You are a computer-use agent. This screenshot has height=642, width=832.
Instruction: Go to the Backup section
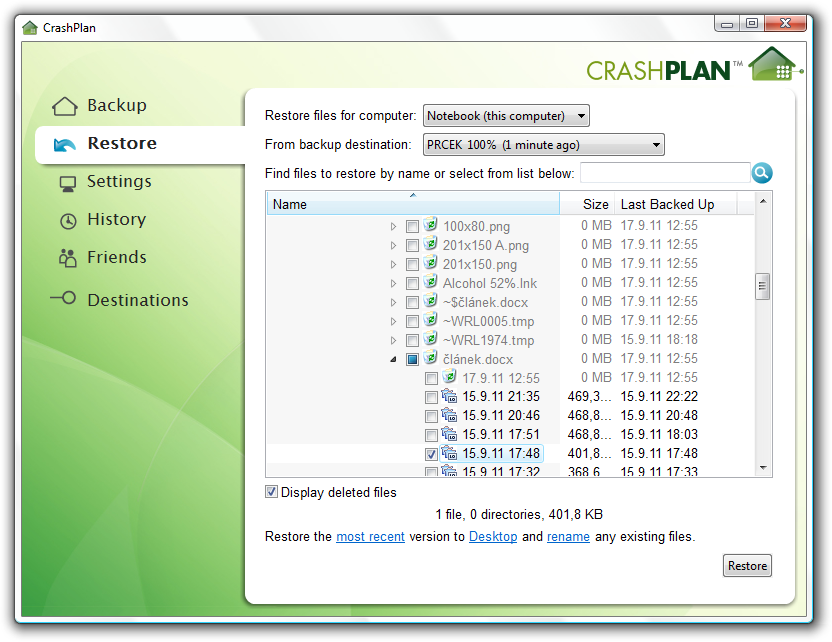[117, 106]
